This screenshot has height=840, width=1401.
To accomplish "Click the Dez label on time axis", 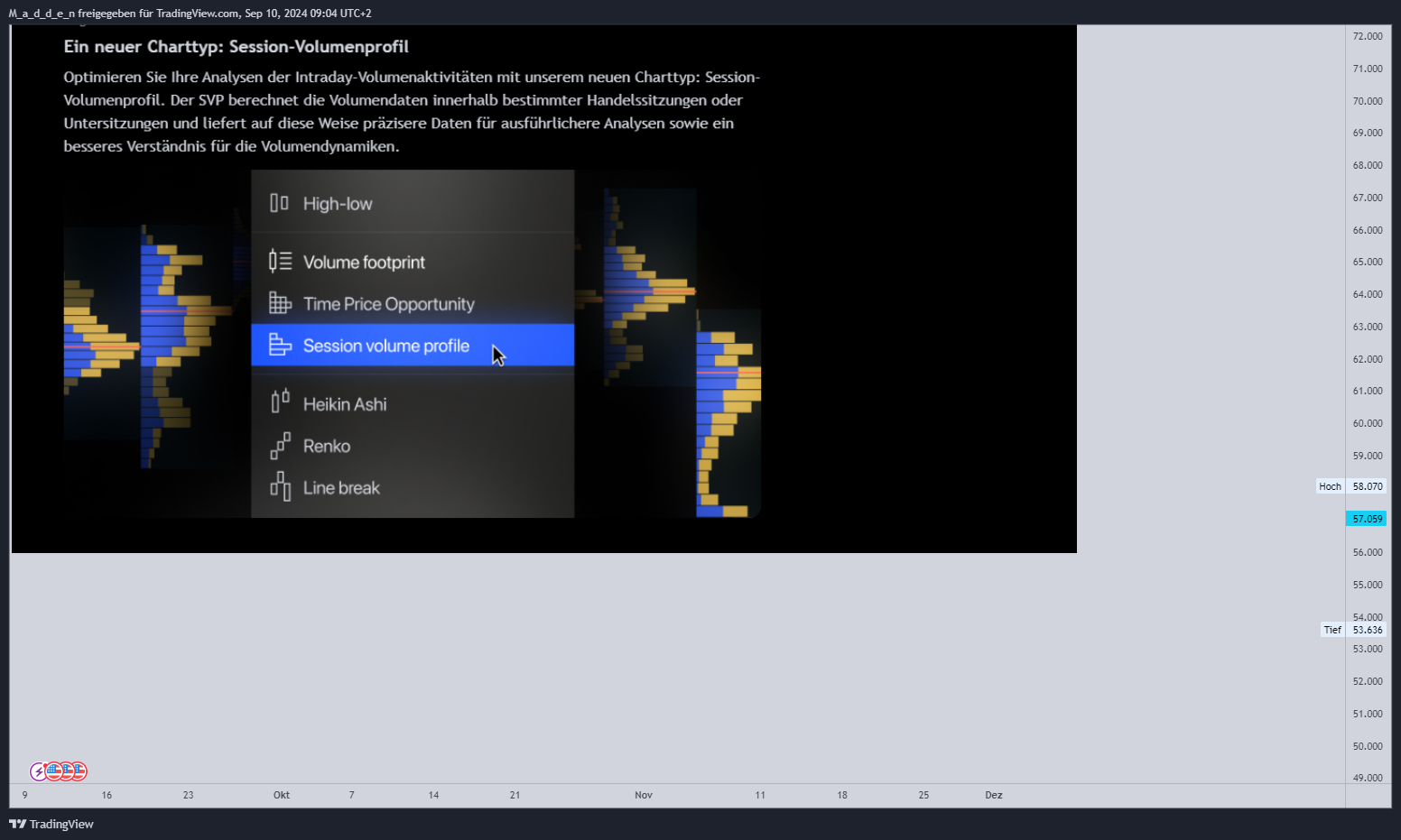I will point(994,795).
